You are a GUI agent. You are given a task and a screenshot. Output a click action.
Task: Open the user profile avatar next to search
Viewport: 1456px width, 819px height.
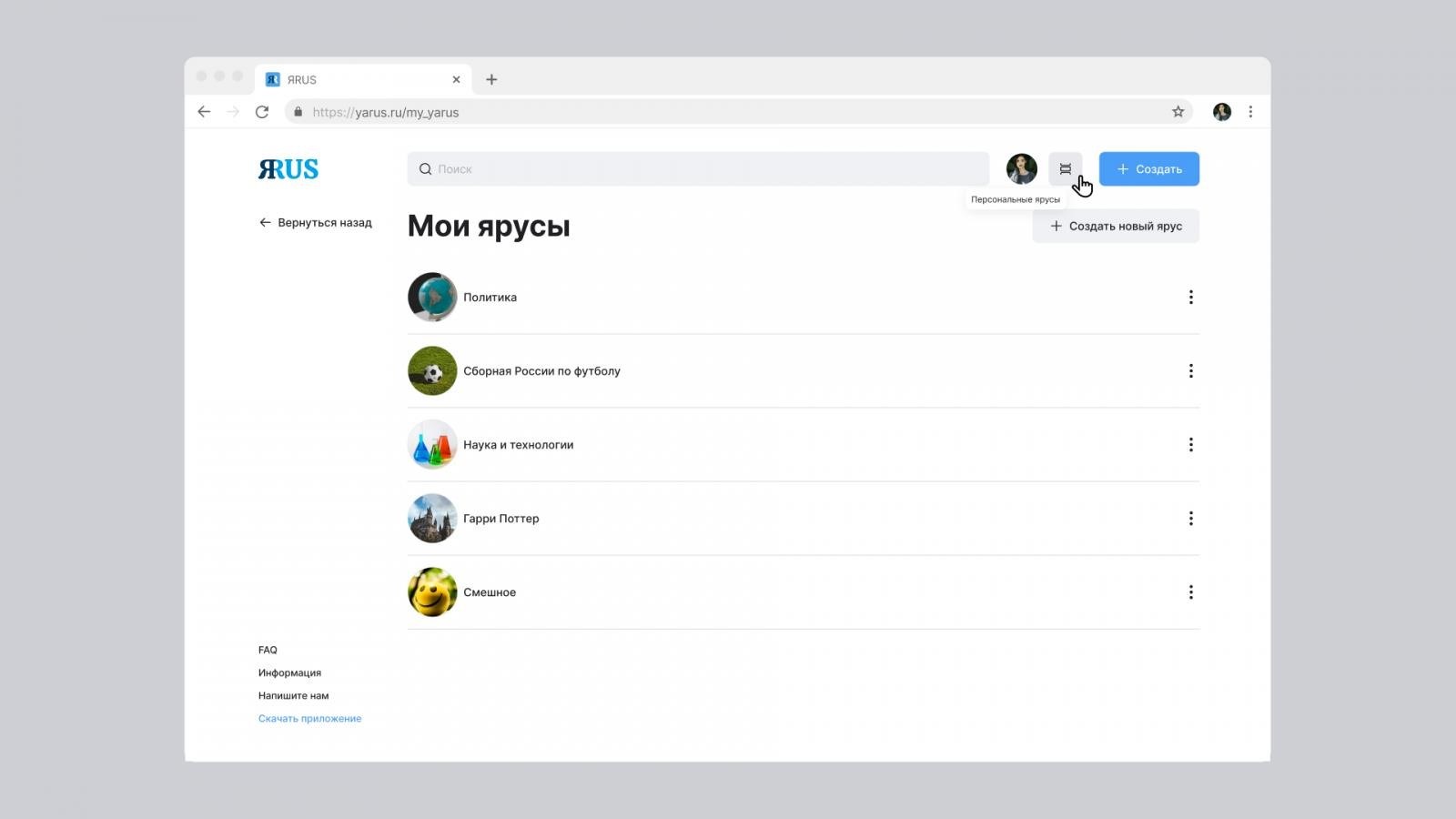coord(1021,169)
